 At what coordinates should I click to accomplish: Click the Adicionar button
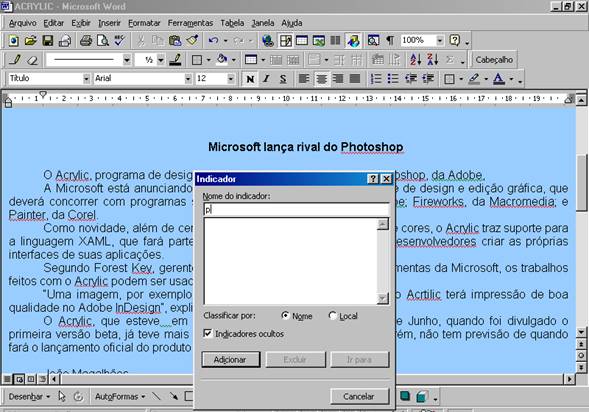tap(230, 359)
